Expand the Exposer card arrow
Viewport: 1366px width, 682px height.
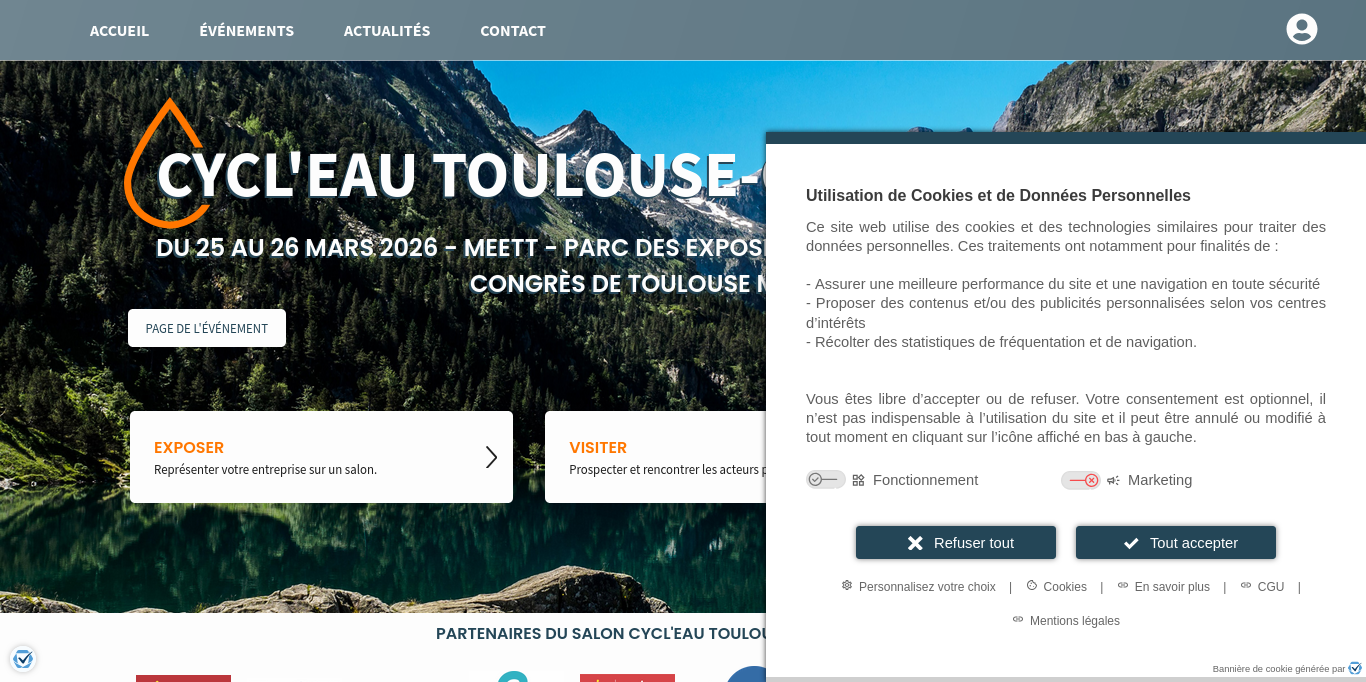491,457
